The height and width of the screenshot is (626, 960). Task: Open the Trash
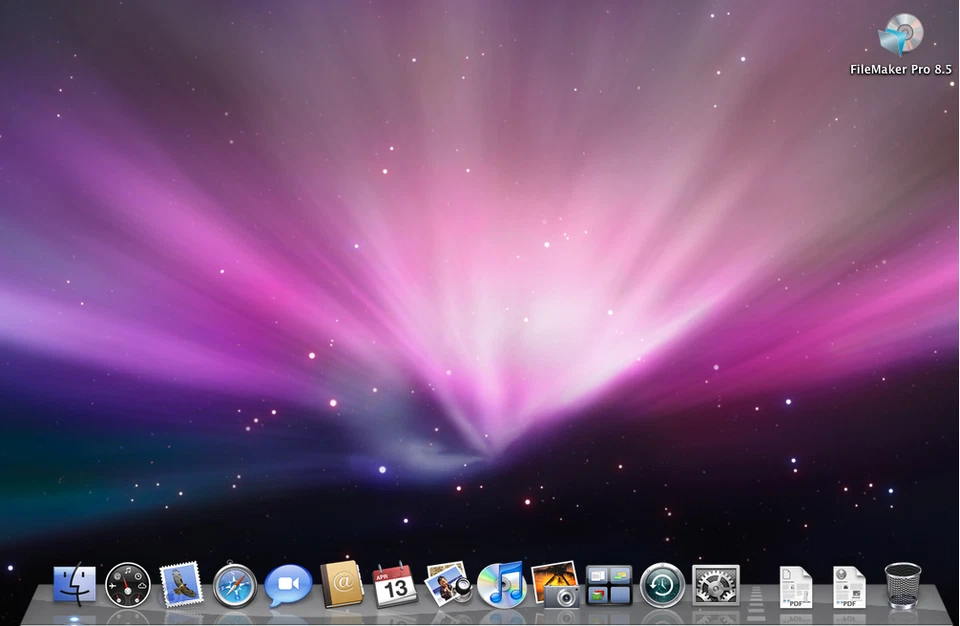coord(903,585)
